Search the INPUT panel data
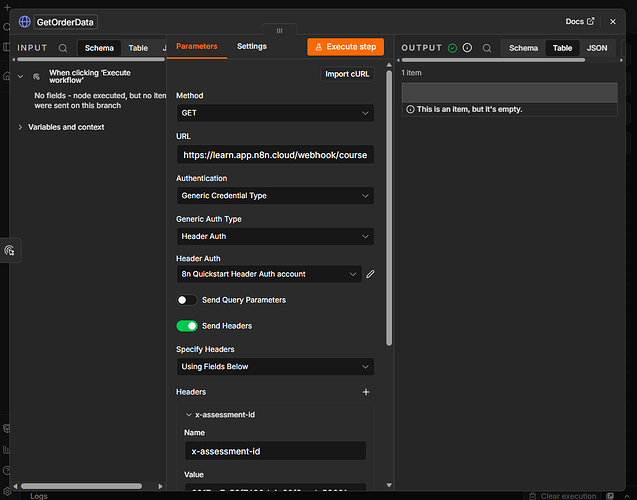 [x=63, y=48]
